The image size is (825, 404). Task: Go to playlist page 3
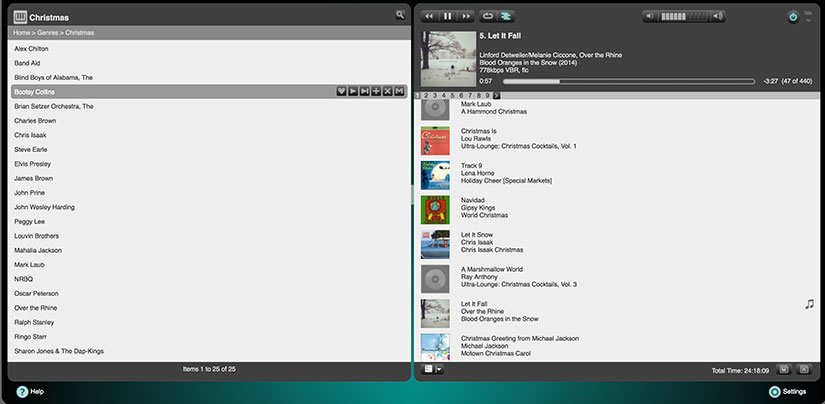[435, 96]
